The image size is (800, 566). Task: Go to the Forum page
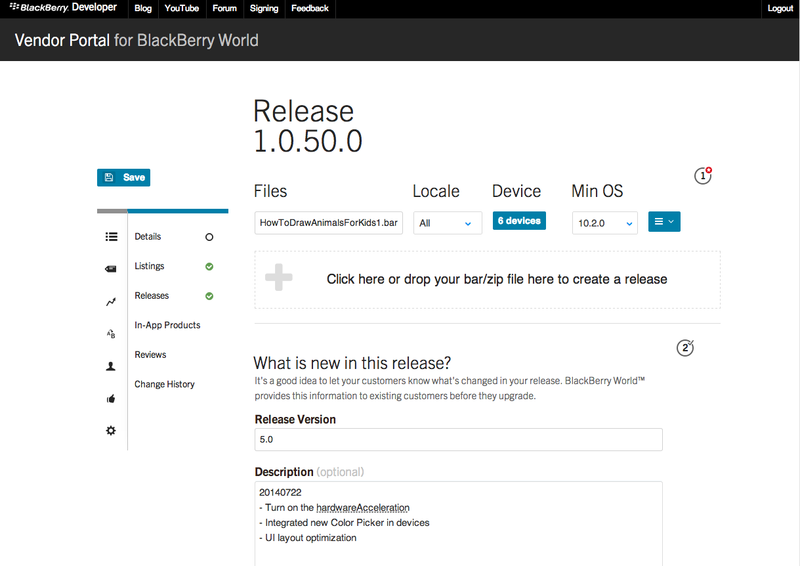pyautogui.click(x=224, y=8)
